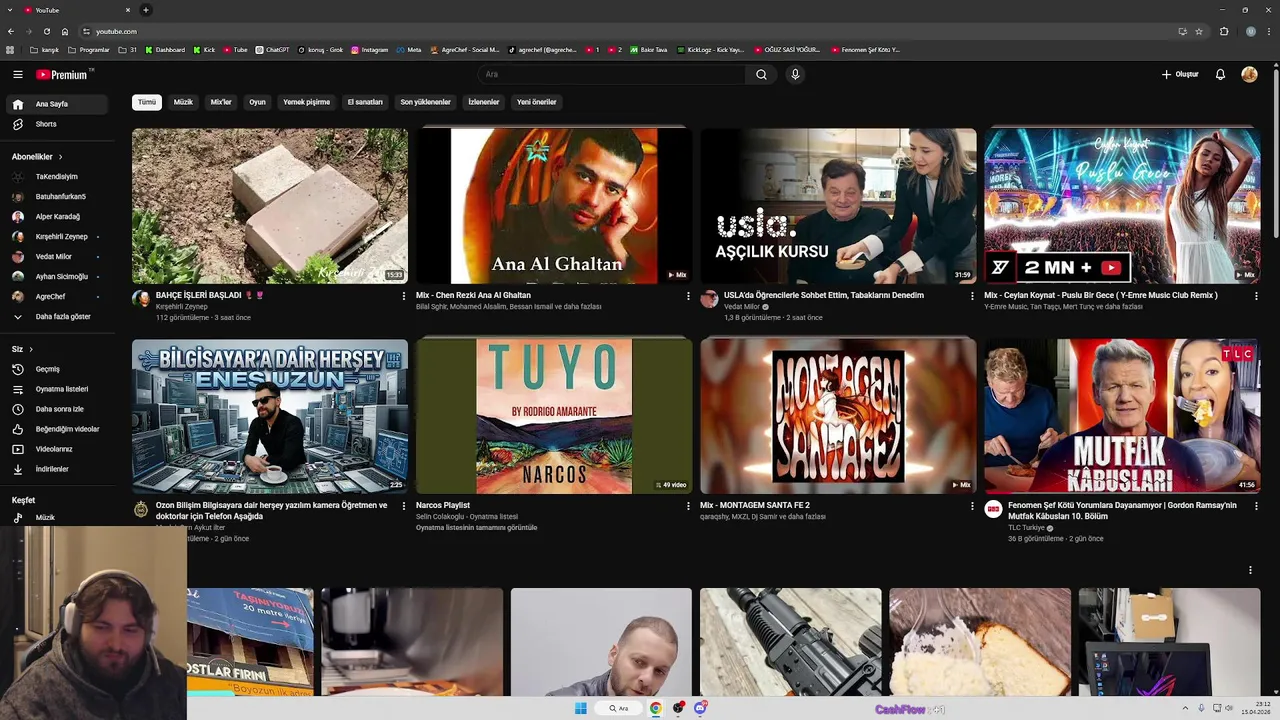Open Shorts from the sidebar
The height and width of the screenshot is (720, 1280).
coord(56,124)
